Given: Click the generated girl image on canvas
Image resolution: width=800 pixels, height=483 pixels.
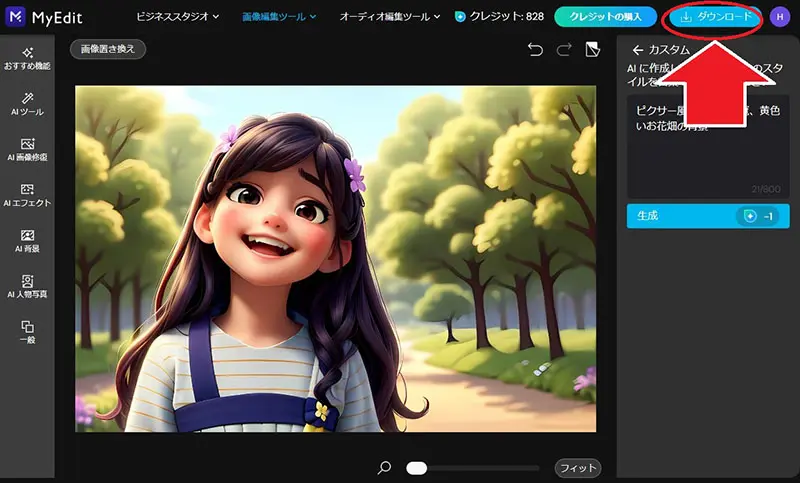Looking at the screenshot, I should (x=335, y=259).
